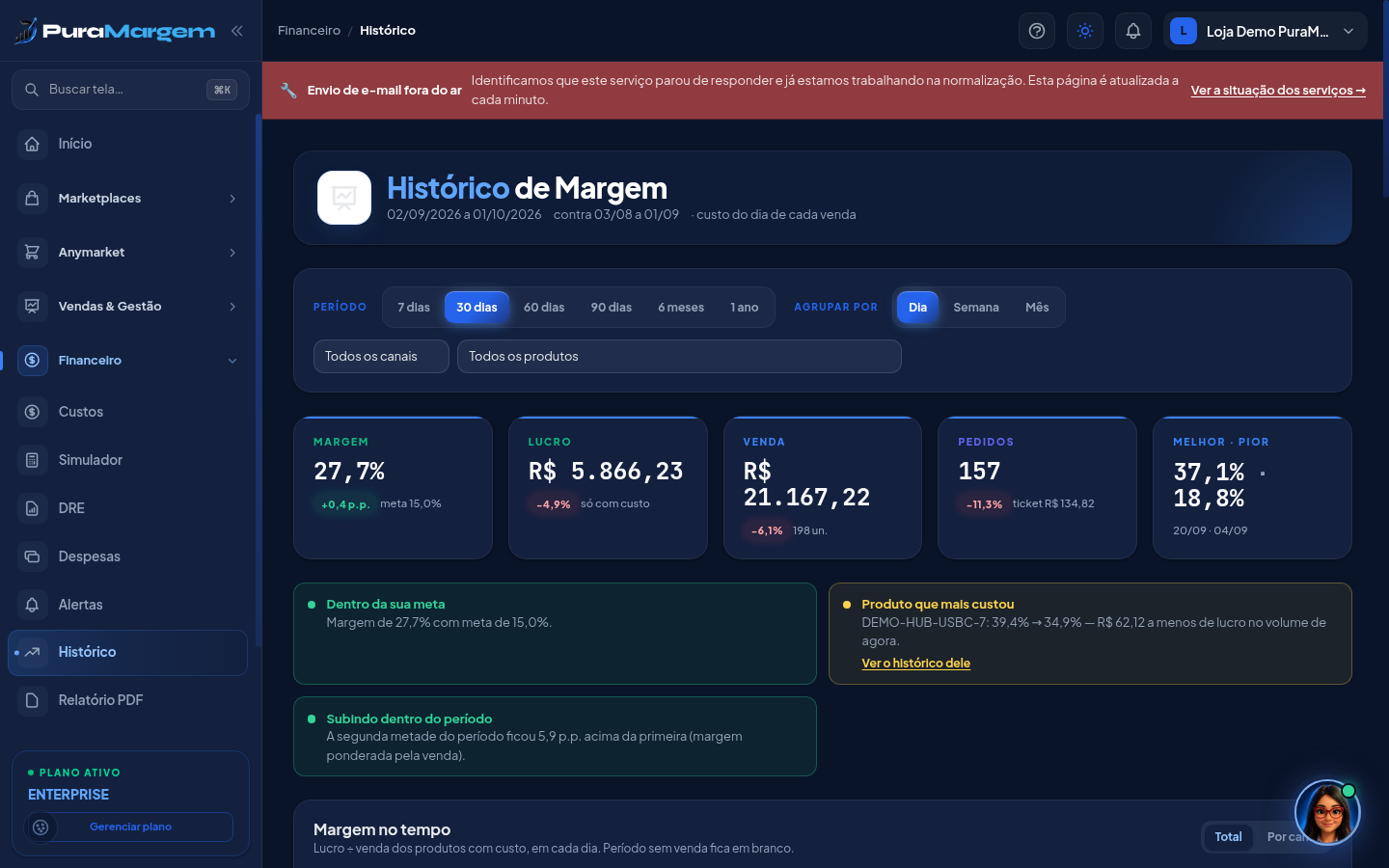Open the Loja Demo account dropdown
The width and height of the screenshot is (1389, 868).
1266,31
